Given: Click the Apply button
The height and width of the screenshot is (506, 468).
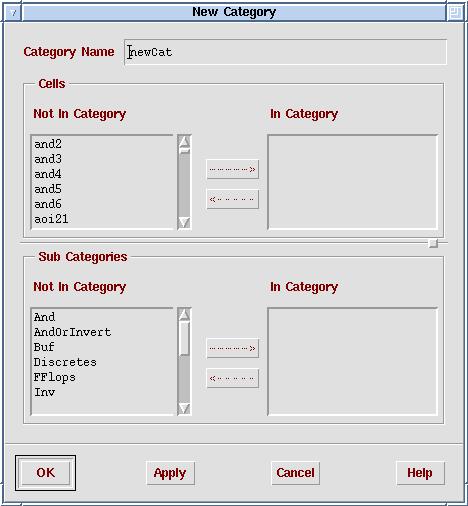Looking at the screenshot, I should click(x=170, y=473).
